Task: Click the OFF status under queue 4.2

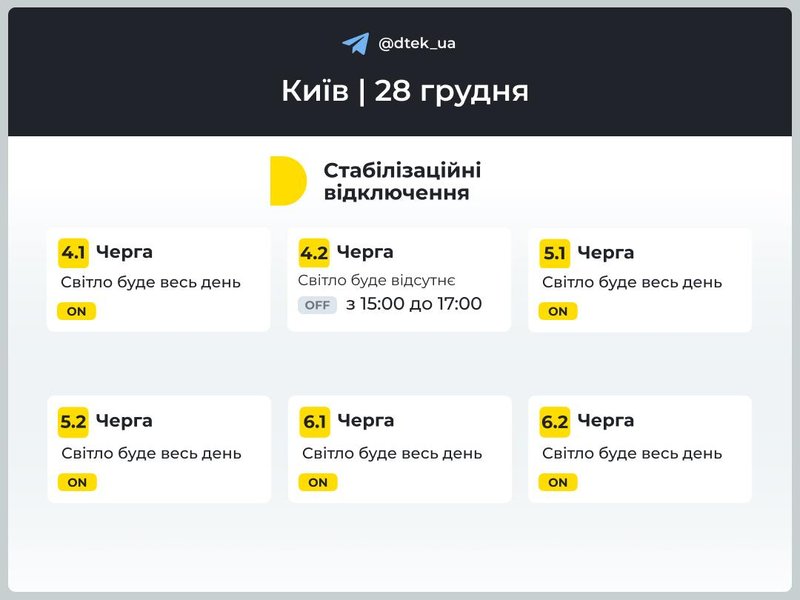Action: pos(317,305)
